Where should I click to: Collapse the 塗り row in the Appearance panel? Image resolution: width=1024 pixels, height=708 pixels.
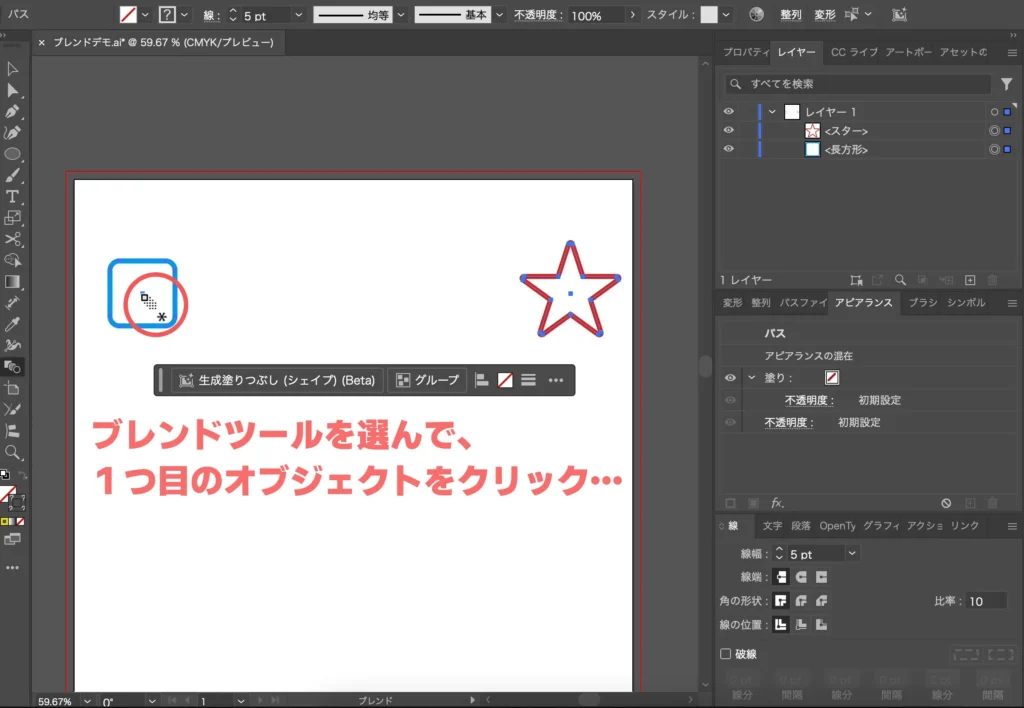point(752,377)
